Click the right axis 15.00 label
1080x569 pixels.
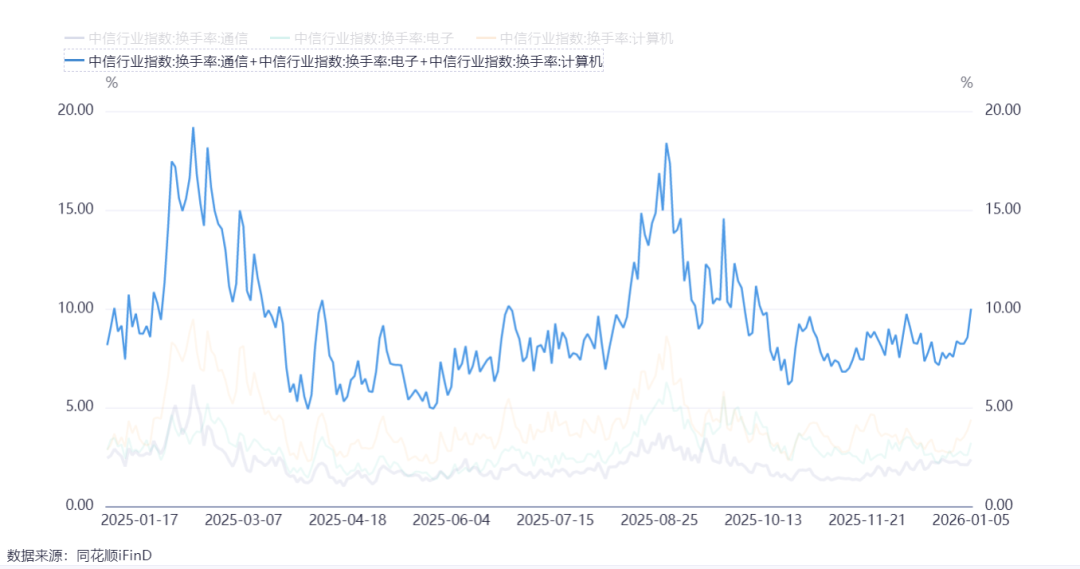(1003, 209)
